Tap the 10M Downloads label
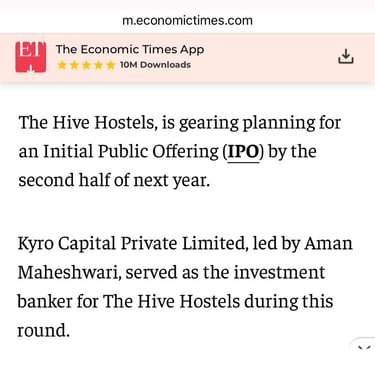This screenshot has width=375, height=372. point(155,65)
